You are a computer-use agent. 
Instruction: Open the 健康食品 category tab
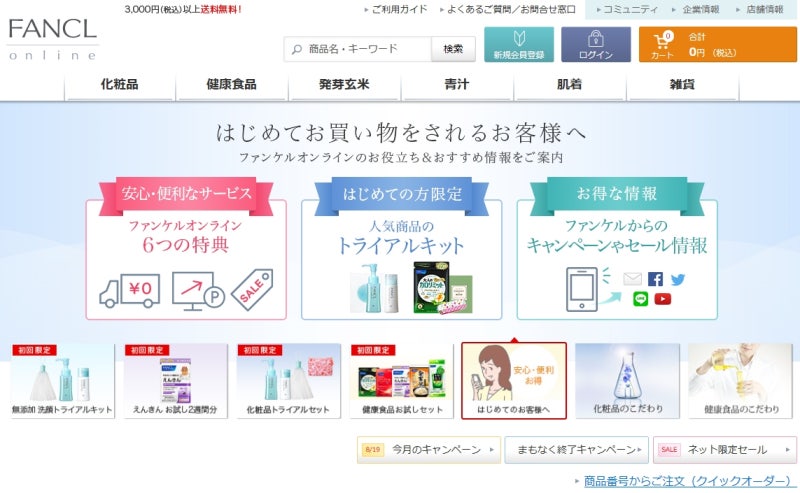tap(231, 85)
